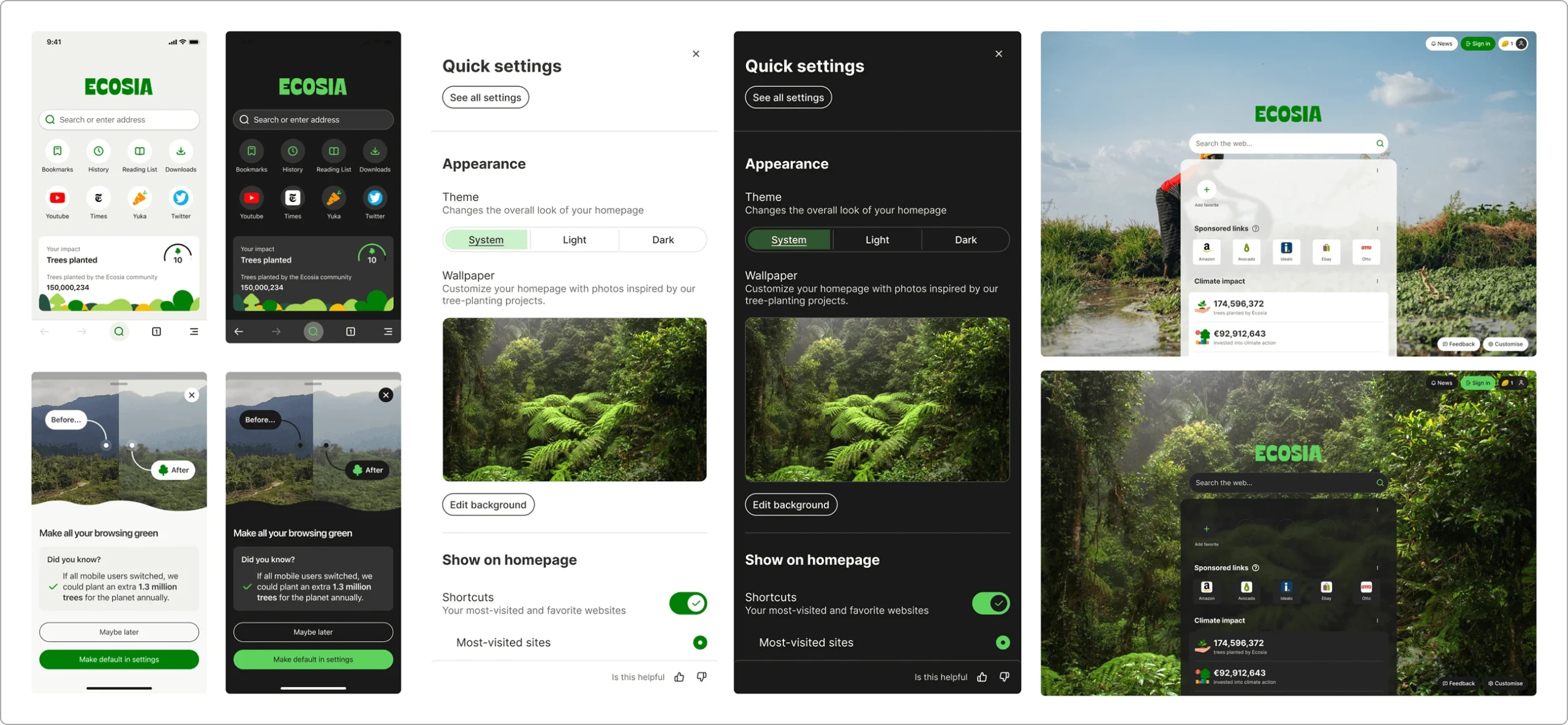Select Dark theme in light Quick settings
Viewport: 1568px width, 725px height.
(x=663, y=239)
